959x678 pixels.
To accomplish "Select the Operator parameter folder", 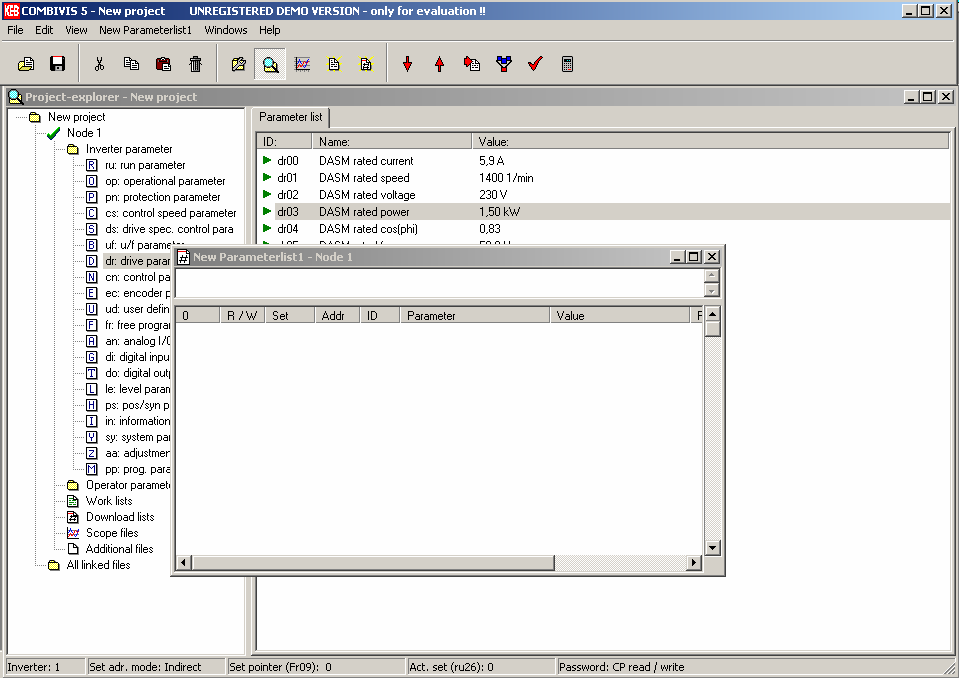I will coord(127,485).
